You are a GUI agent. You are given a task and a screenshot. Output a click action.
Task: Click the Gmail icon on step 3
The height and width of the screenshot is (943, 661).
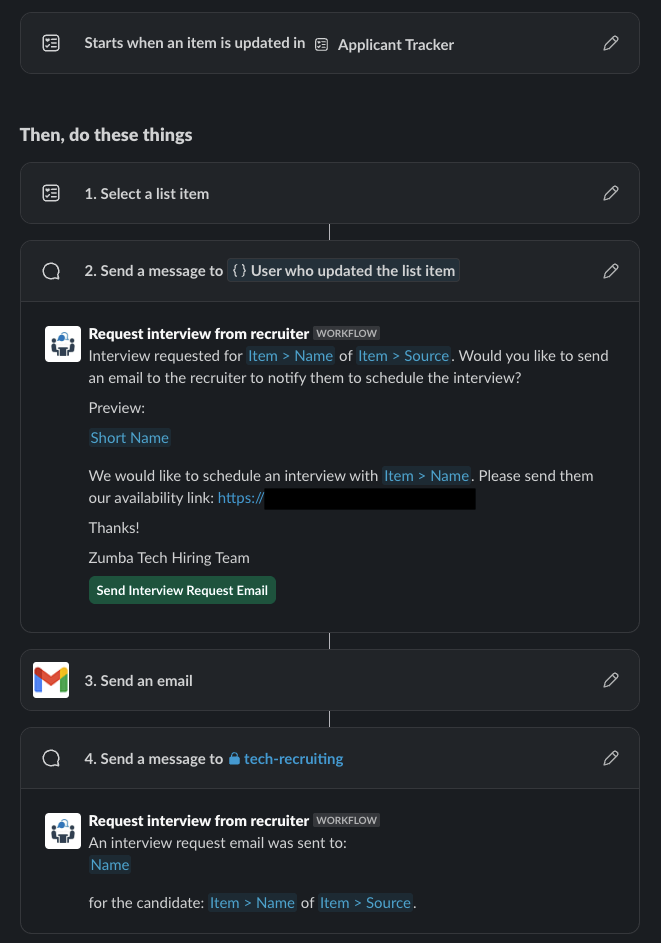51,680
